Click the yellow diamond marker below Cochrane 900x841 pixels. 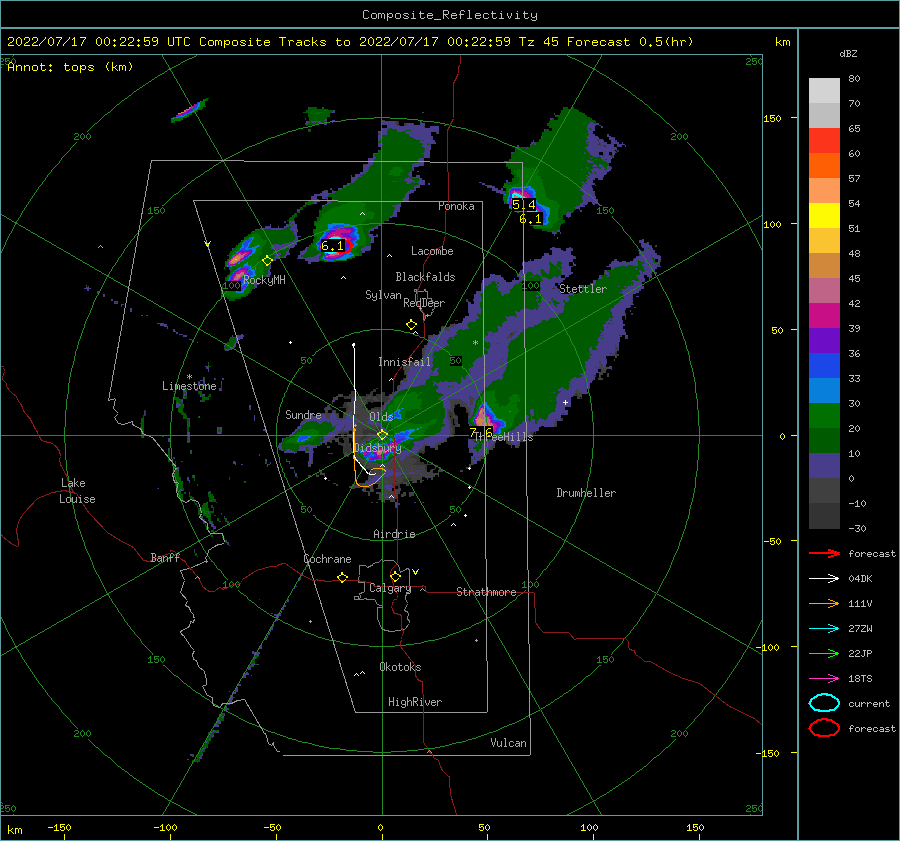click(343, 578)
